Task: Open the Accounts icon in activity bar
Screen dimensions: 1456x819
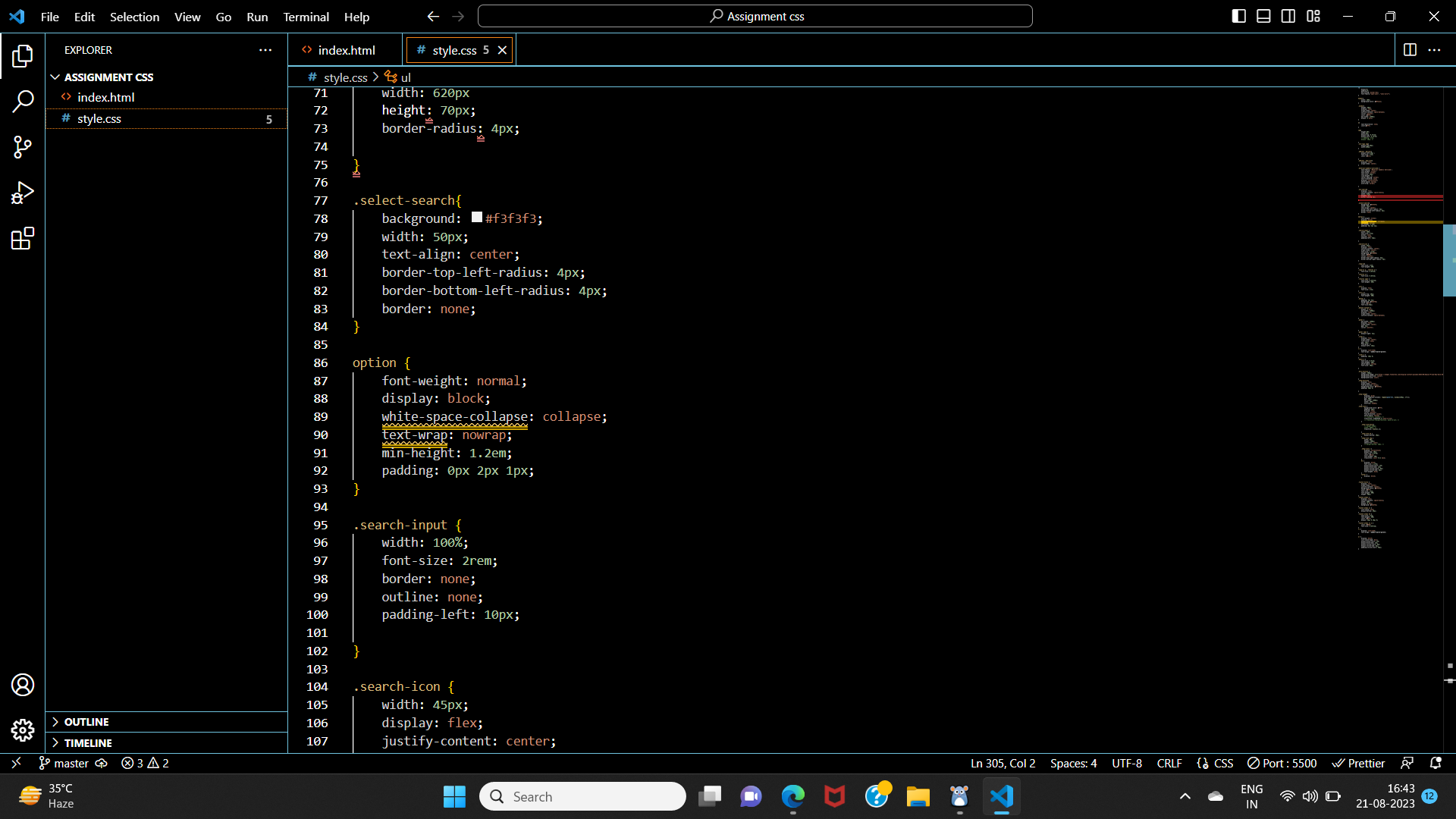Action: [x=23, y=685]
